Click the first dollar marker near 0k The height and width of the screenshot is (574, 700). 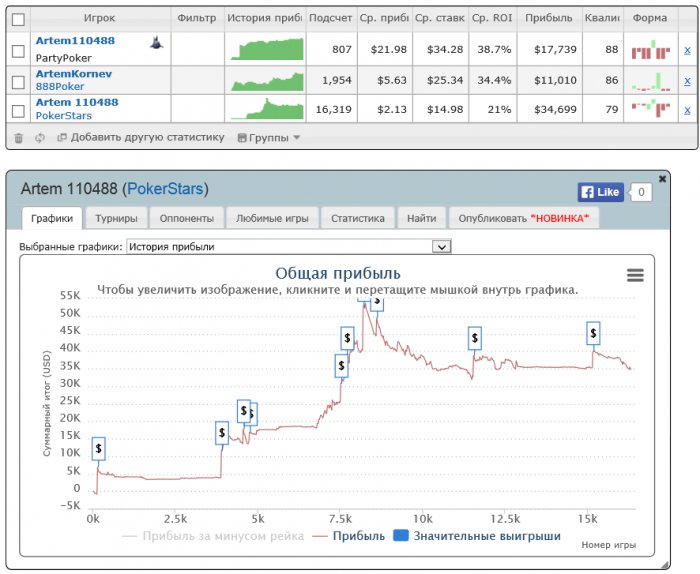98,449
